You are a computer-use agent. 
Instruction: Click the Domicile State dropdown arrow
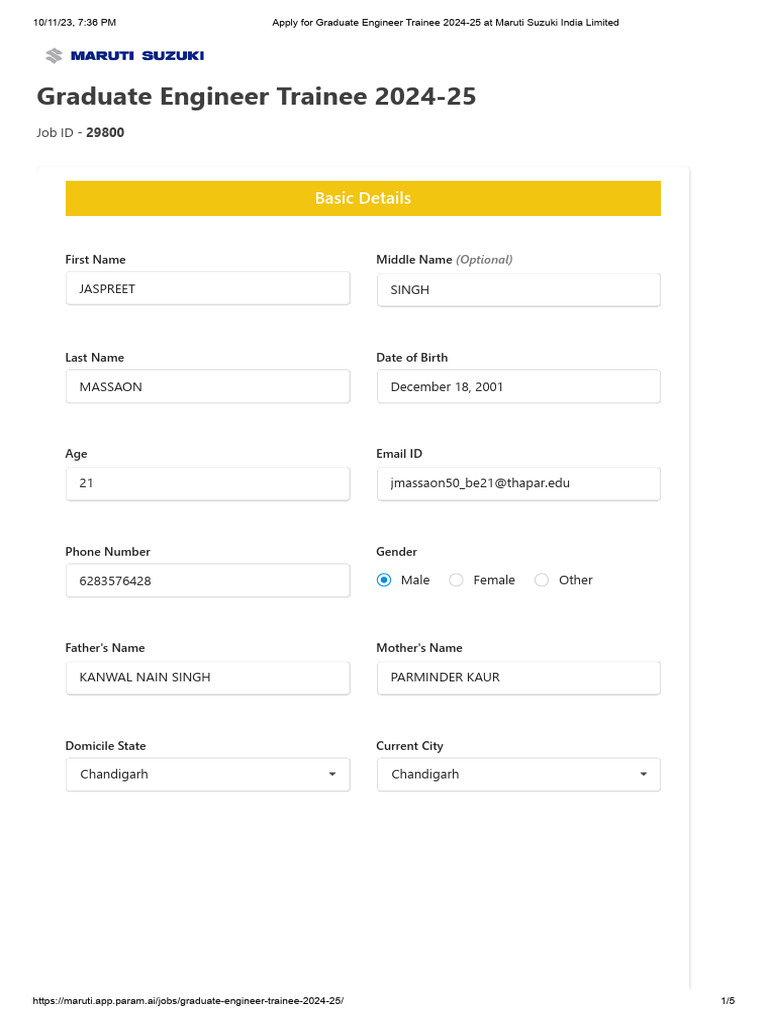332,775
